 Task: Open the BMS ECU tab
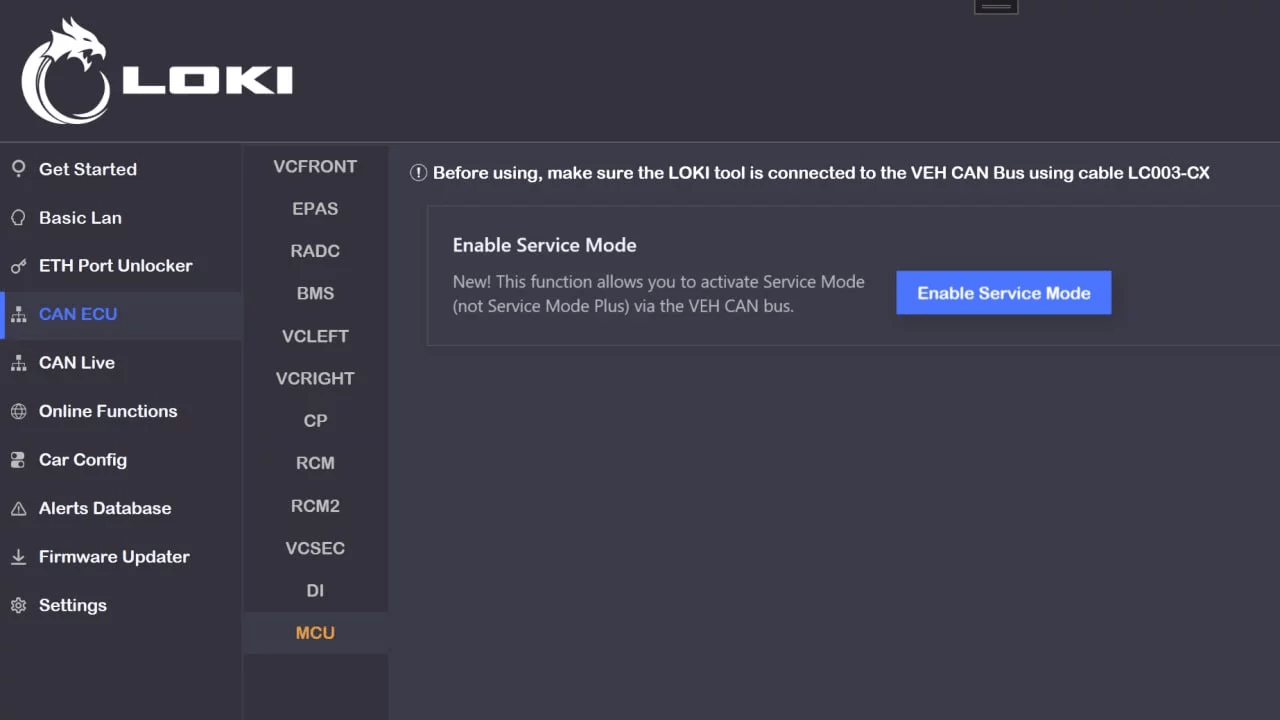315,294
